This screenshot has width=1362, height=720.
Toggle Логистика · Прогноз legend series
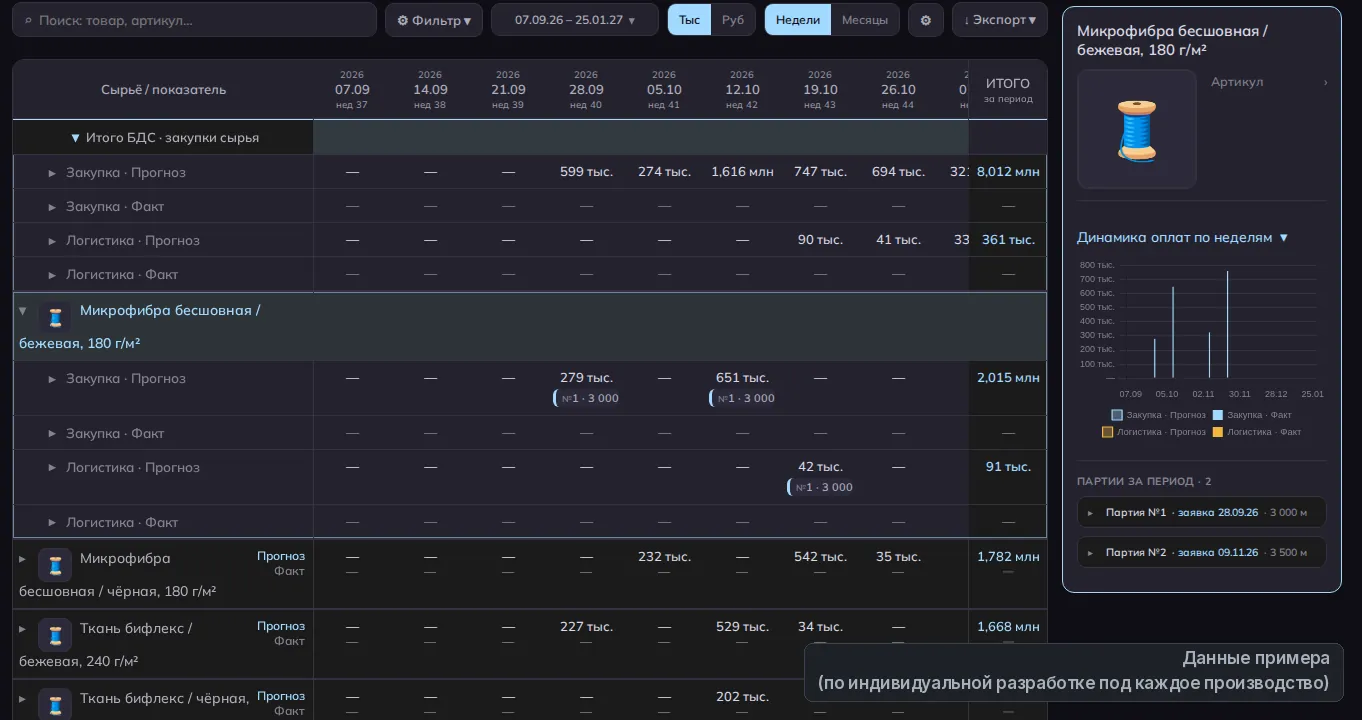1154,432
